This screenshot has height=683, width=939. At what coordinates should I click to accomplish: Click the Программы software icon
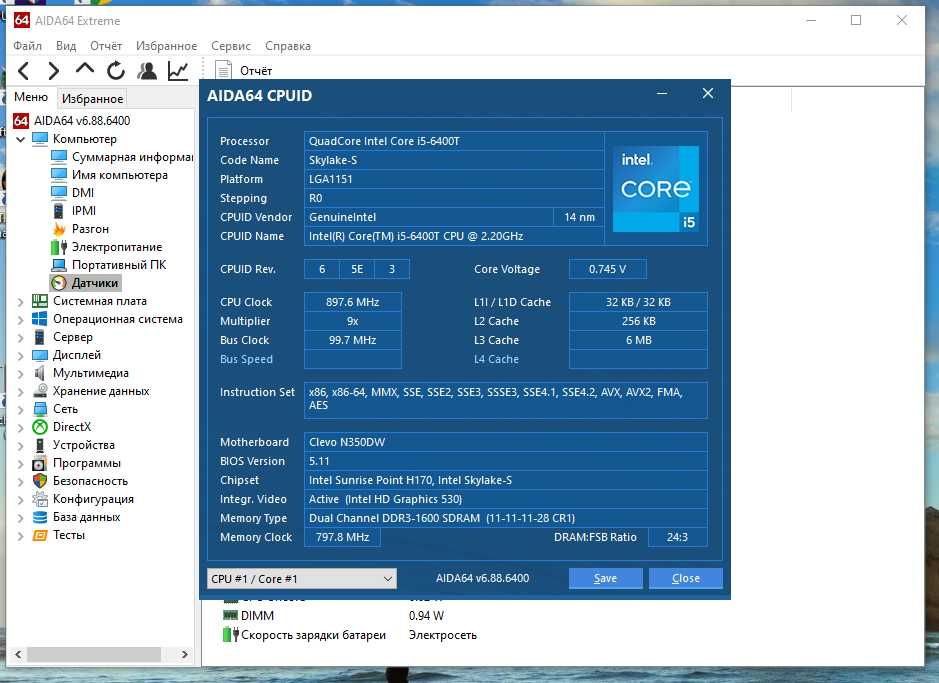(x=40, y=463)
